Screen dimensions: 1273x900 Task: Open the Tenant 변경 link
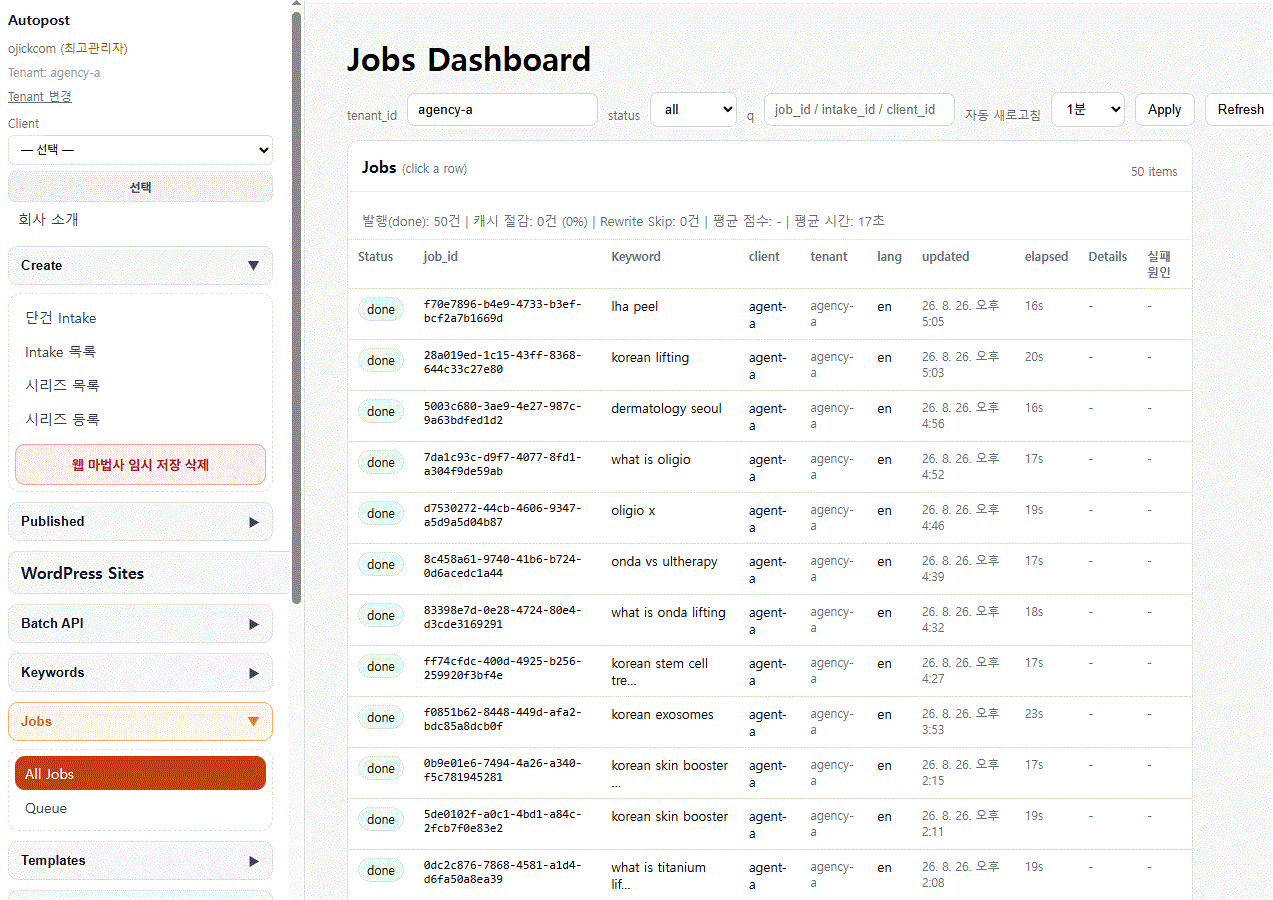(40, 96)
